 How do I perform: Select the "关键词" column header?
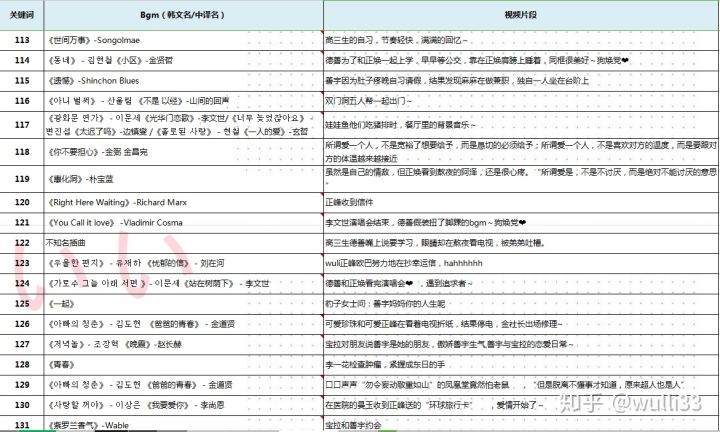(x=22, y=15)
